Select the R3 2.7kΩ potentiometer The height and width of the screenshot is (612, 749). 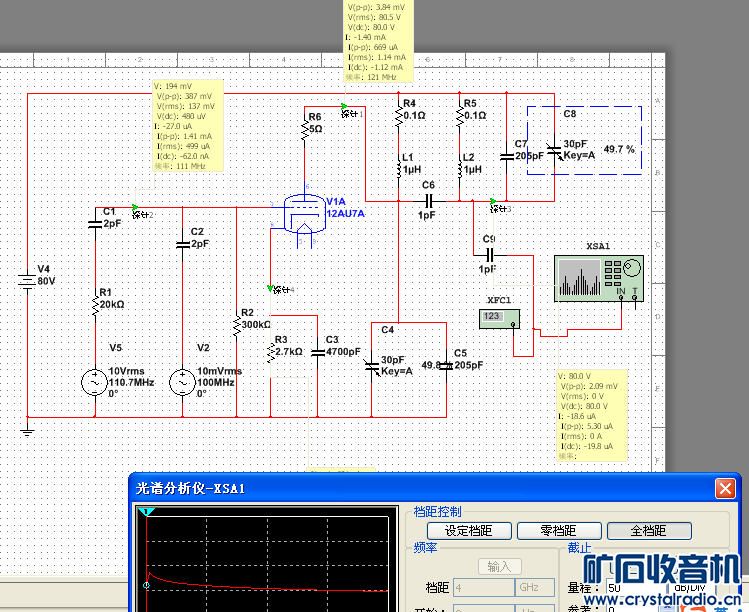coord(270,351)
